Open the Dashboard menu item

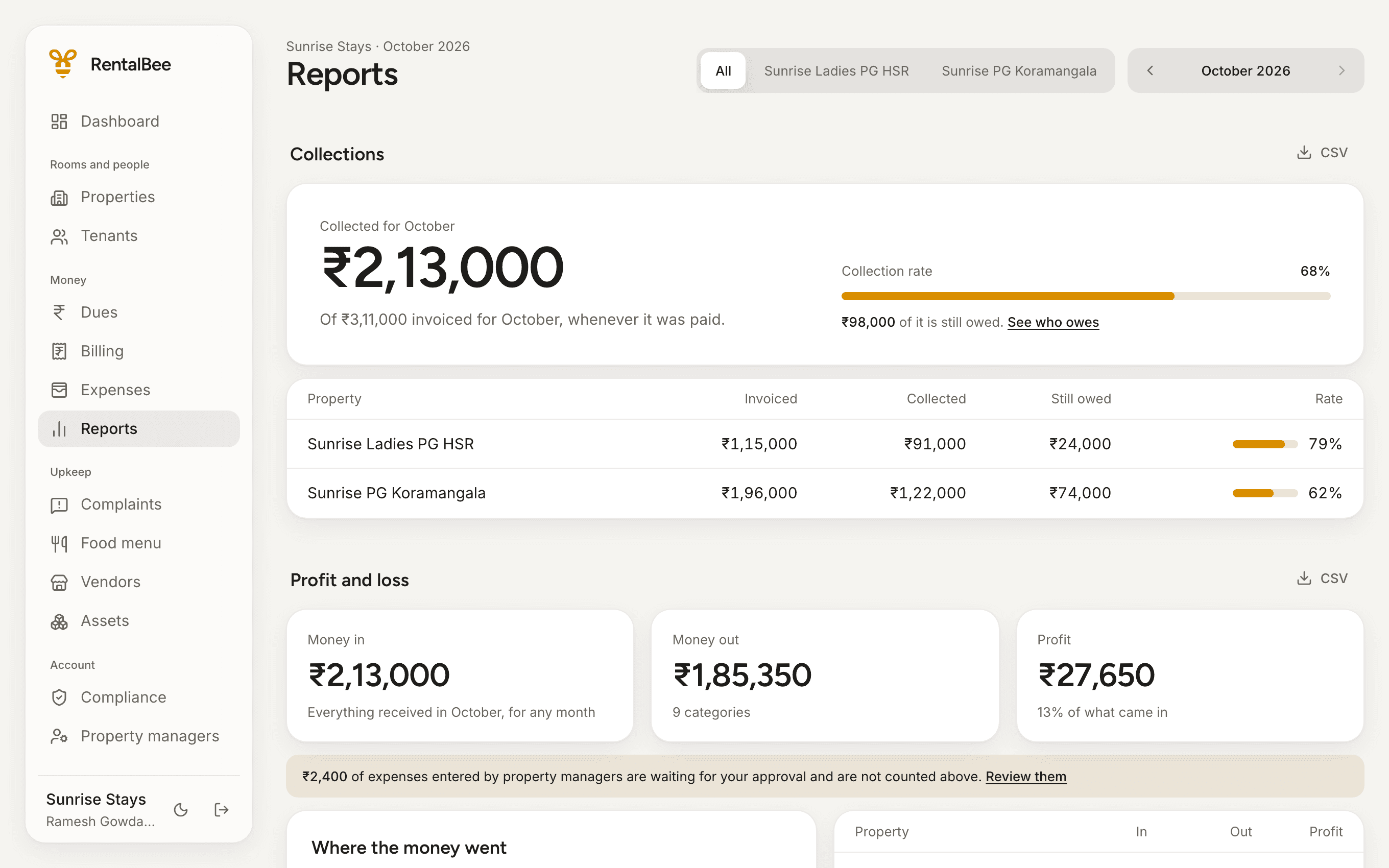click(x=139, y=121)
